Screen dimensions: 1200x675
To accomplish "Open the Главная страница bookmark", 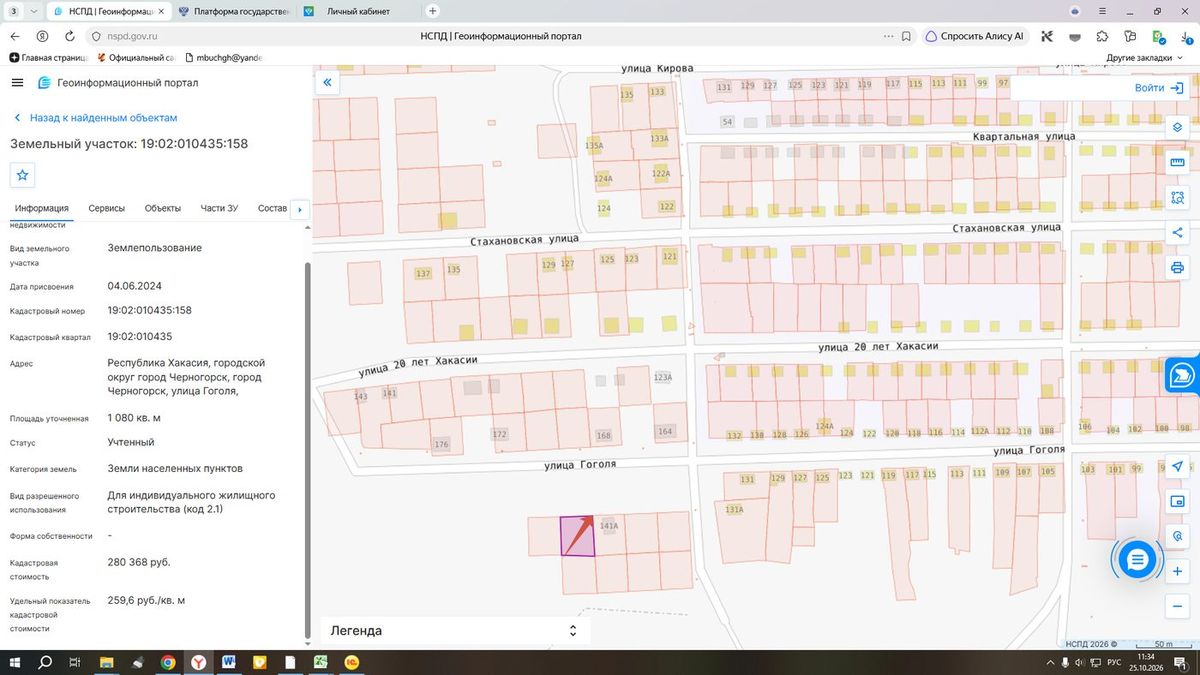I will pos(48,58).
